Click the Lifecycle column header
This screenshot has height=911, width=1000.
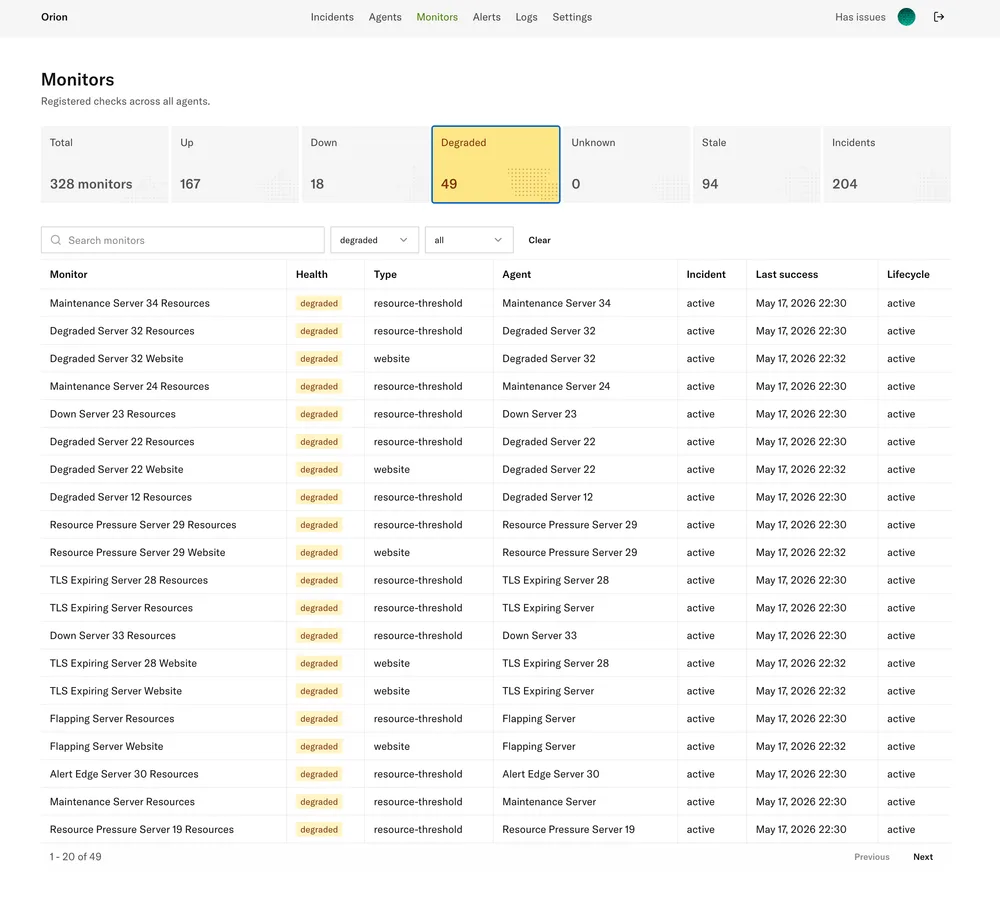pos(908,274)
